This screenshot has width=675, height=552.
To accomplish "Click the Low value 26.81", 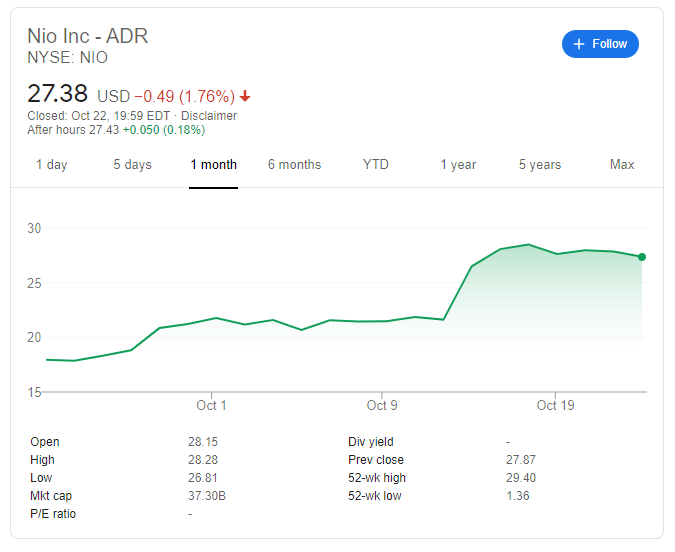I will [x=203, y=478].
